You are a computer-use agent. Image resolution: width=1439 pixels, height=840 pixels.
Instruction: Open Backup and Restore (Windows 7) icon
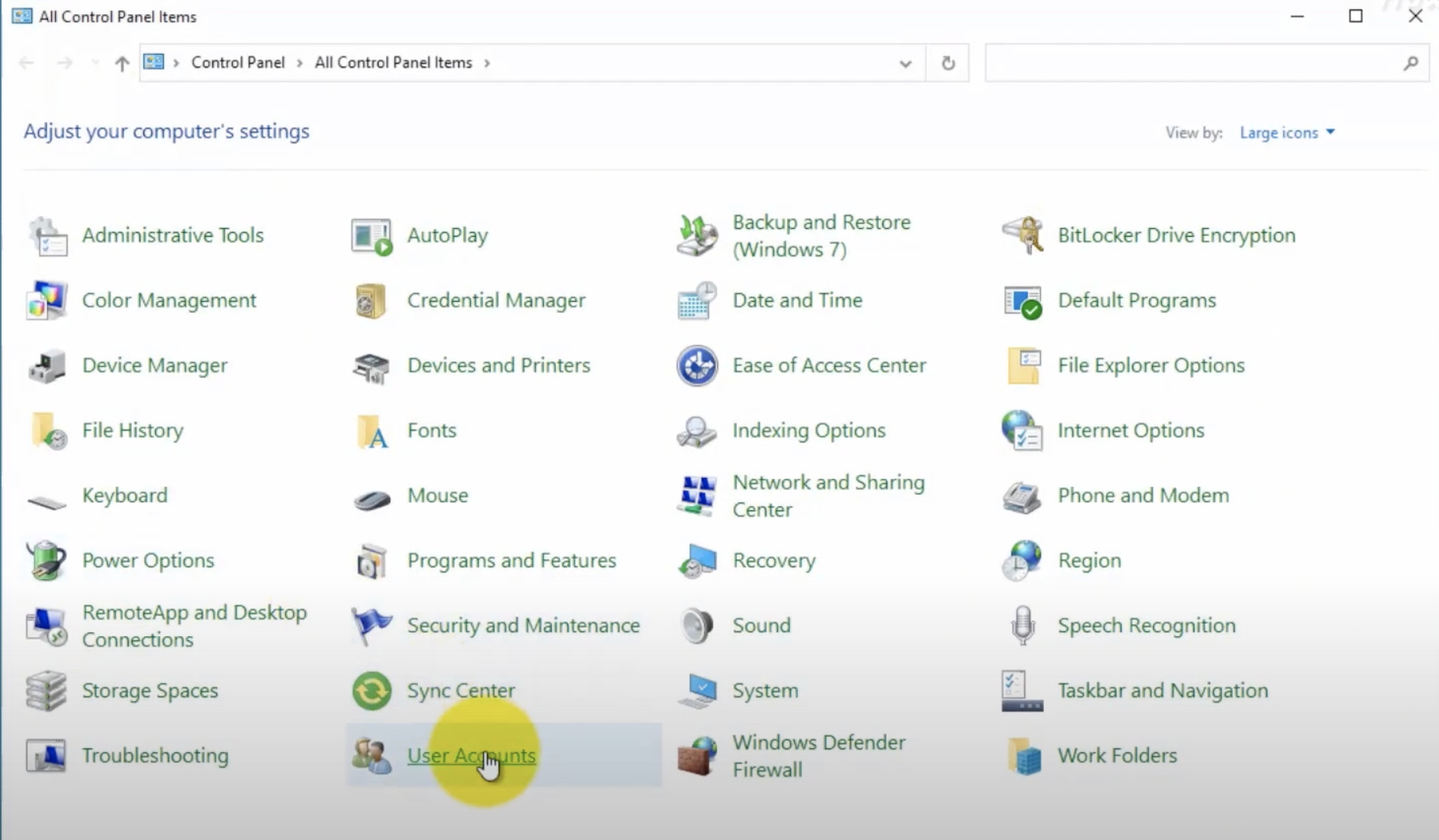tap(697, 236)
